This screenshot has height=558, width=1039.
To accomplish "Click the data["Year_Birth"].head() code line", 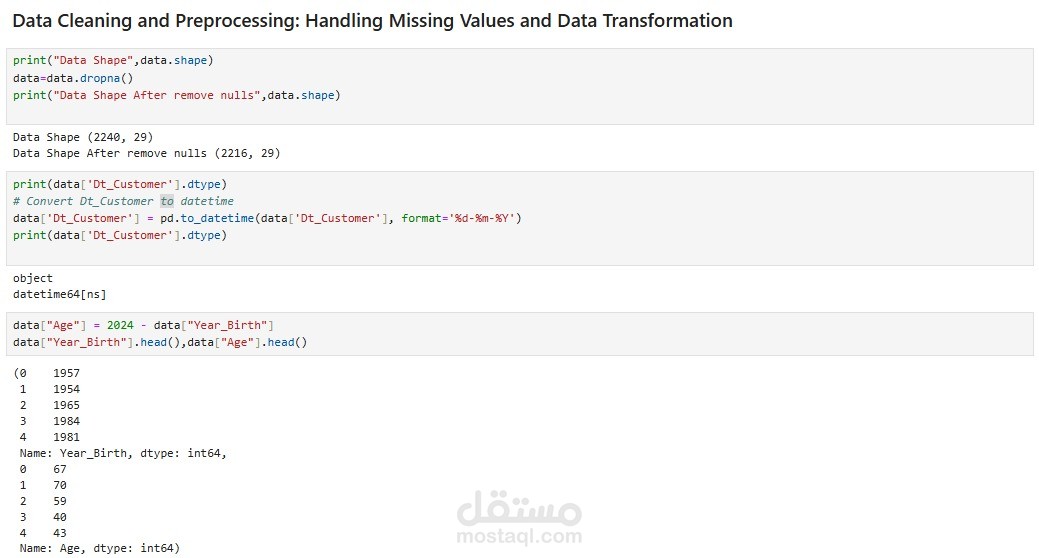I will (160, 343).
